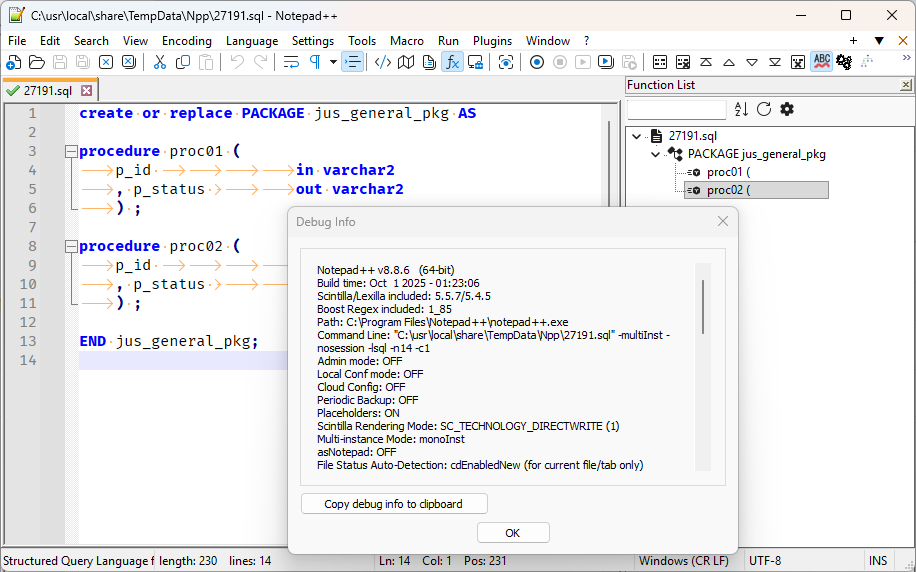Screen dimensions: 916x572
Task: Toggle word wrap in the toolbar
Action: point(291,62)
